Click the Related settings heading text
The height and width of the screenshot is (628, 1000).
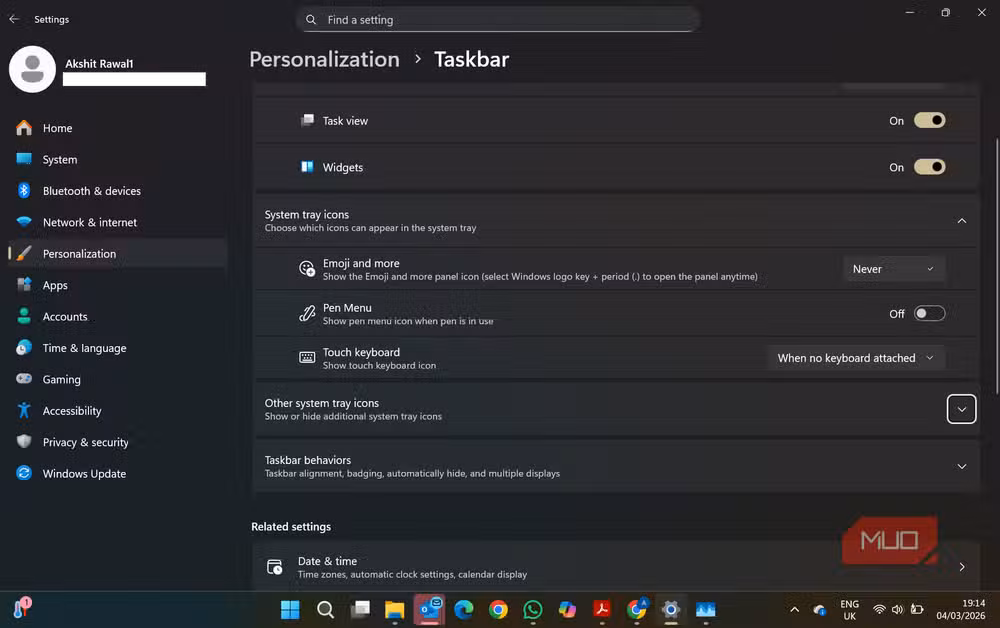click(x=291, y=527)
